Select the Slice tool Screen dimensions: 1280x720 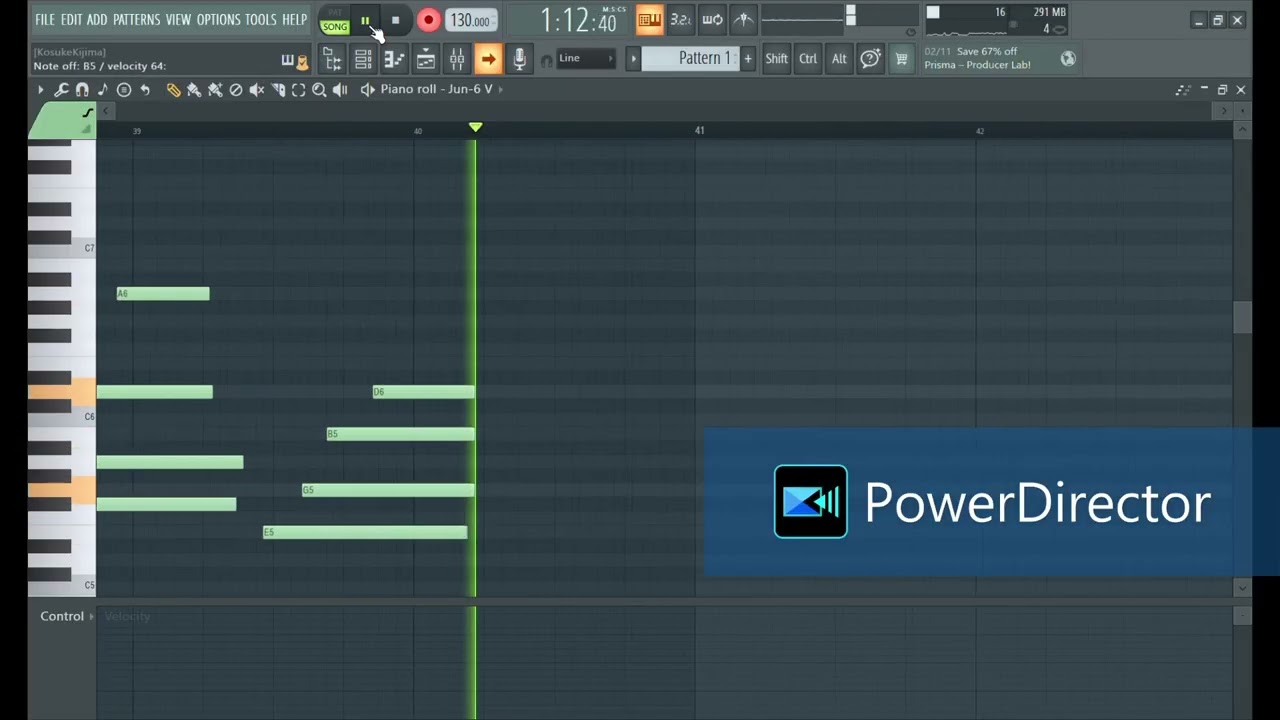[278, 90]
